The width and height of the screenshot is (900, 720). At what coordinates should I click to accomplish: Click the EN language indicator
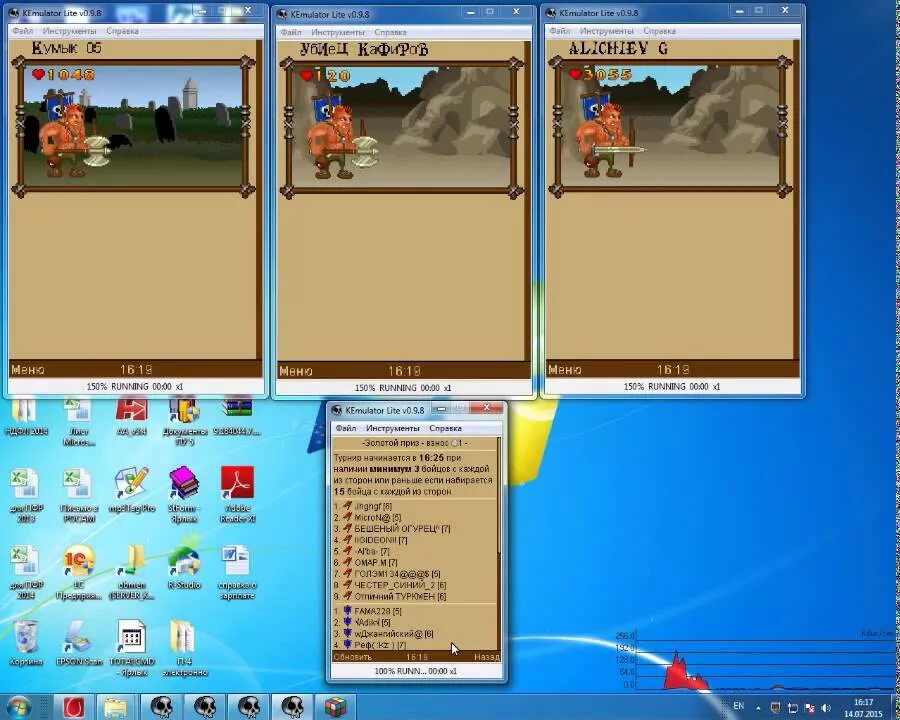pyautogui.click(x=739, y=706)
